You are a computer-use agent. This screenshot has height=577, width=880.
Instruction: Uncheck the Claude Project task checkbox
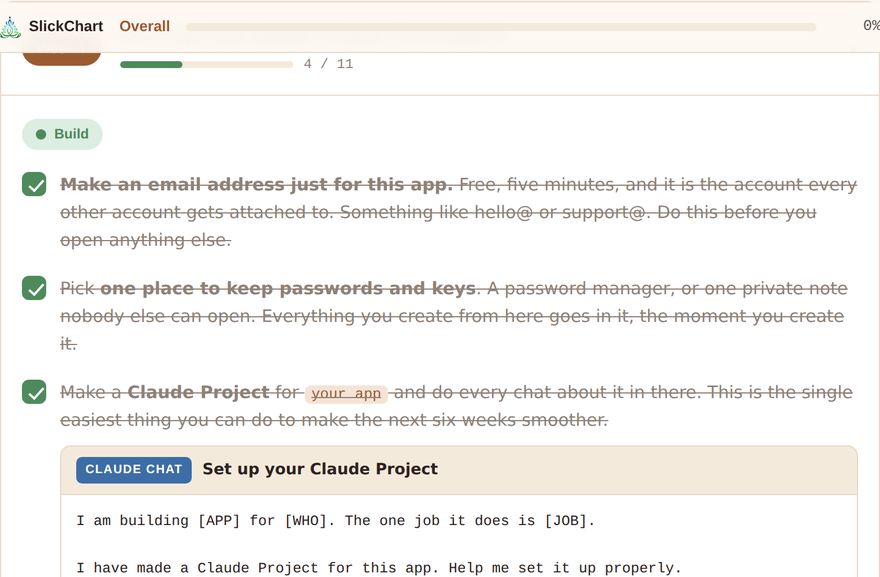pyautogui.click(x=34, y=392)
